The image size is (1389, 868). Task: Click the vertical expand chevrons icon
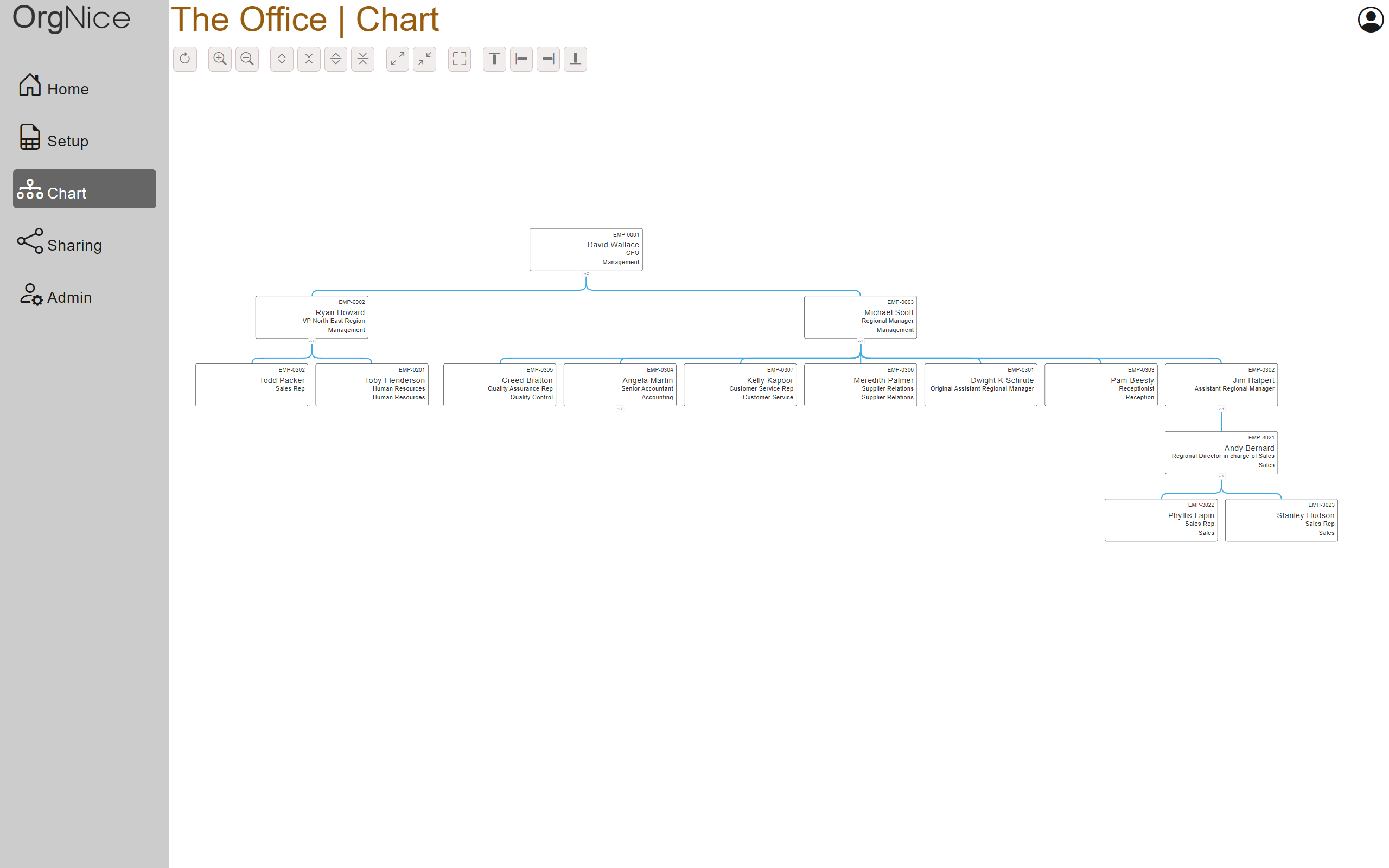click(282, 59)
